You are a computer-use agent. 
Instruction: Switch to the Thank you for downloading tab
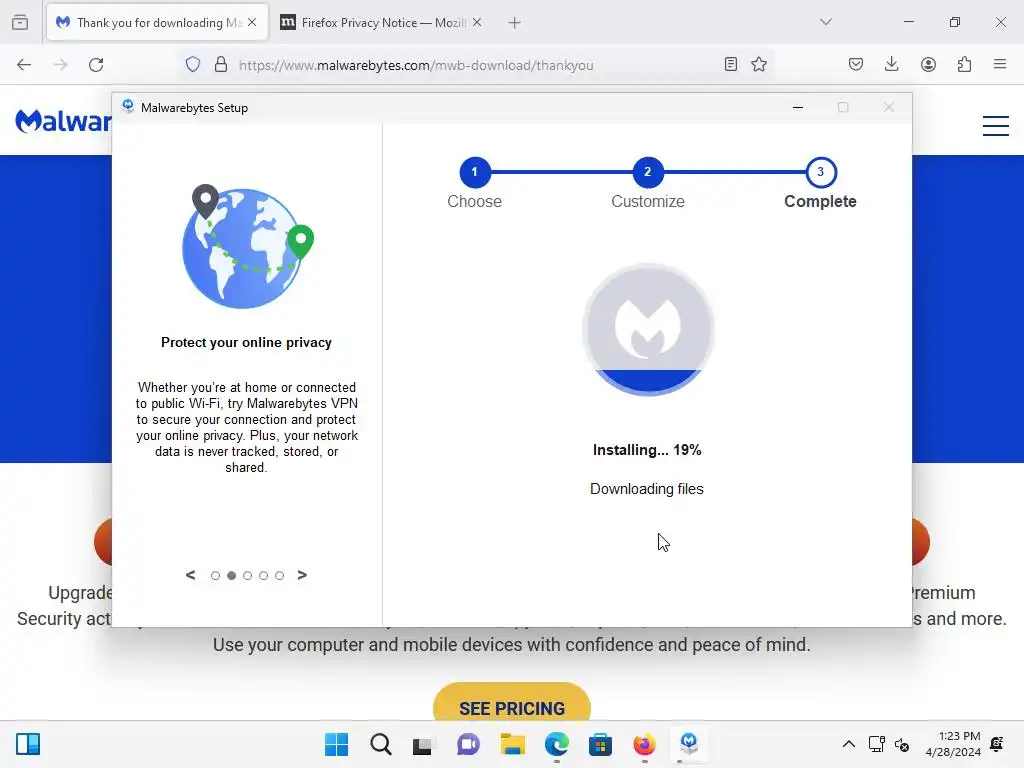pos(157,23)
